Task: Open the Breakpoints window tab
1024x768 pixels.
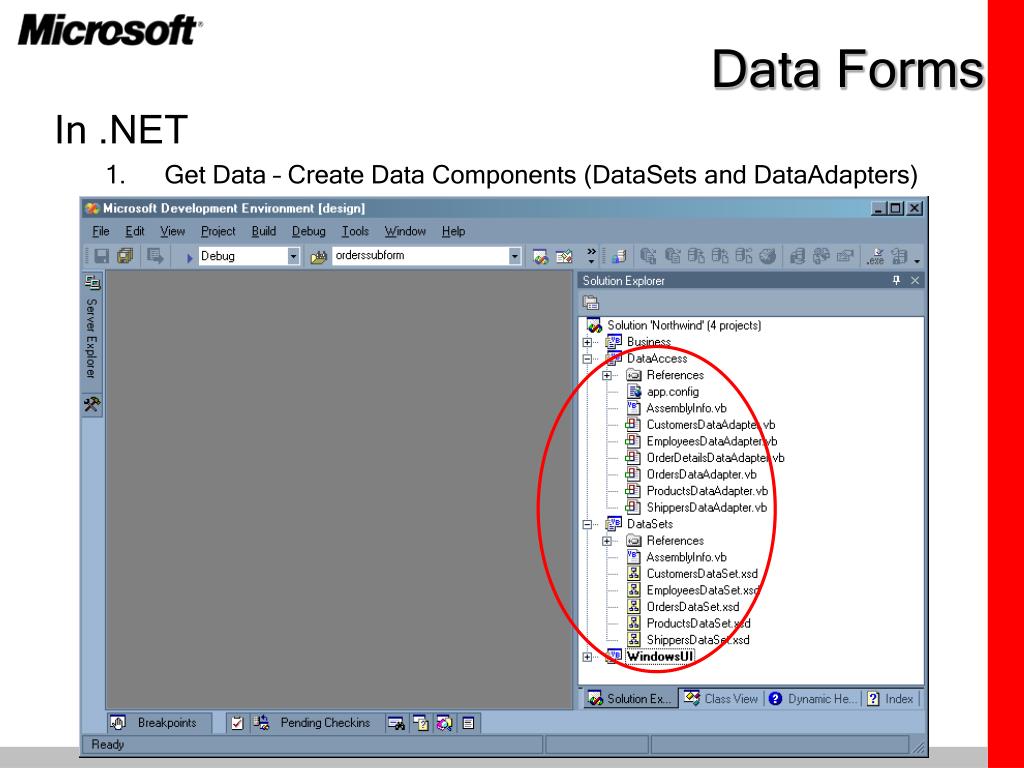Action: (157, 723)
